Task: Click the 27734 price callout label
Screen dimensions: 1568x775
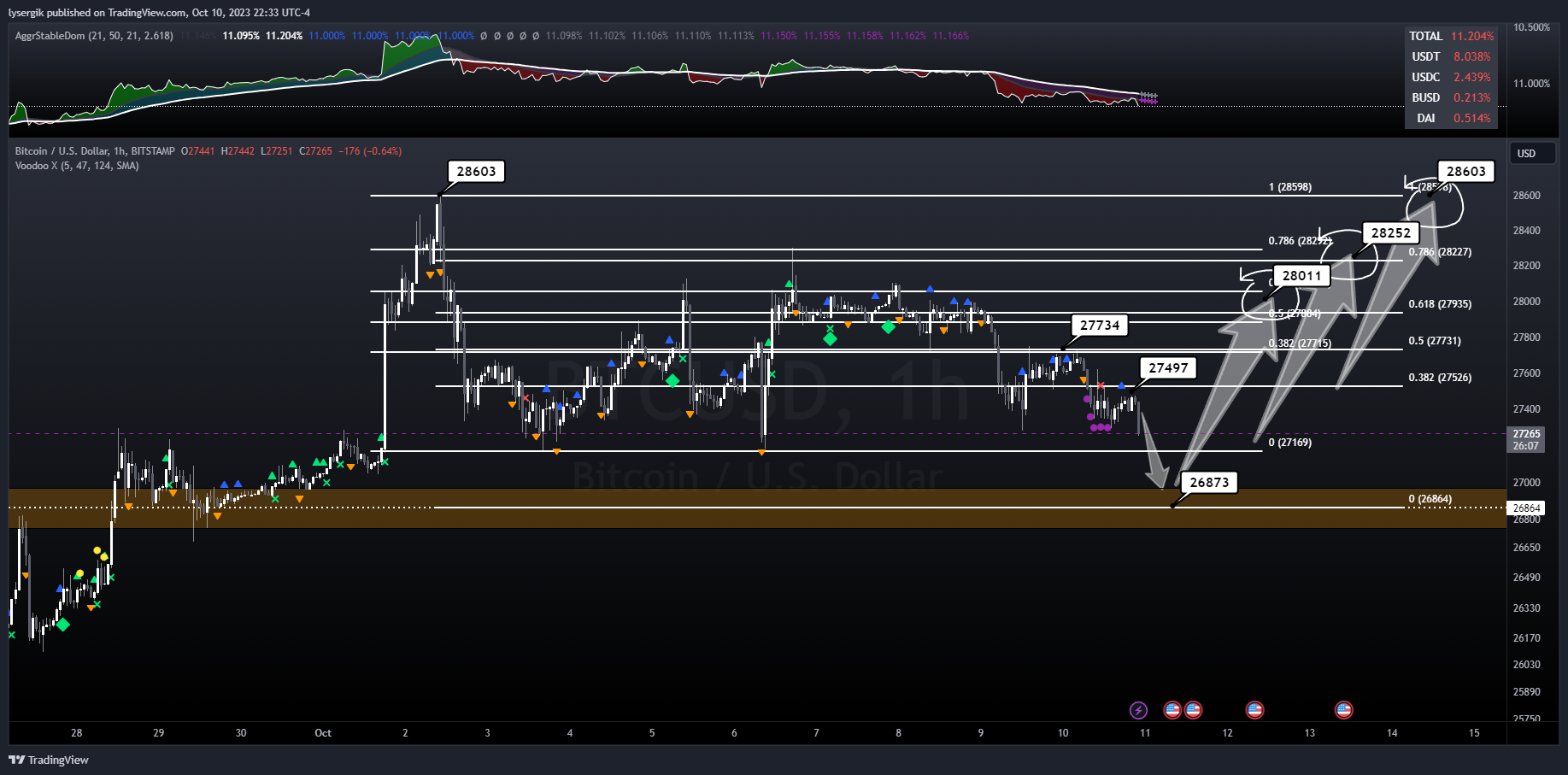Action: point(1100,325)
